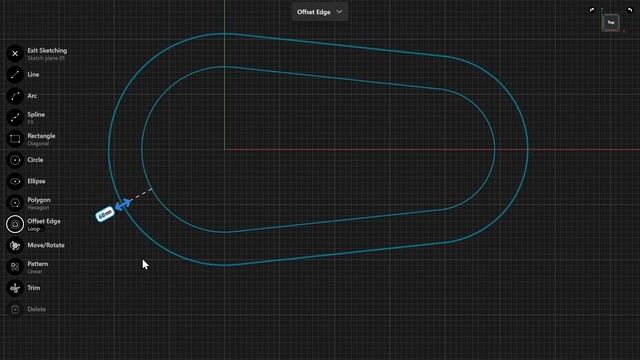Screen dimensions: 640x360
Task: Click the Top face of orientation cube
Action: [x=611, y=22]
